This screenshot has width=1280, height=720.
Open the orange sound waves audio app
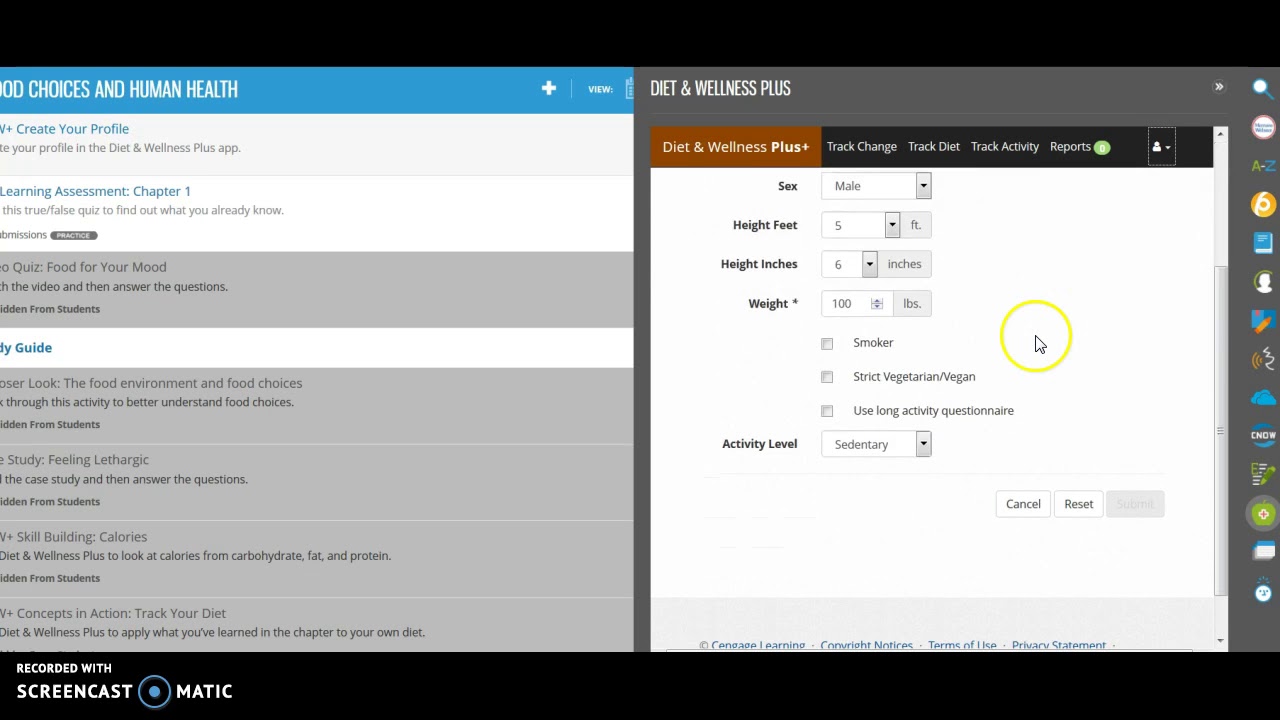(1263, 359)
